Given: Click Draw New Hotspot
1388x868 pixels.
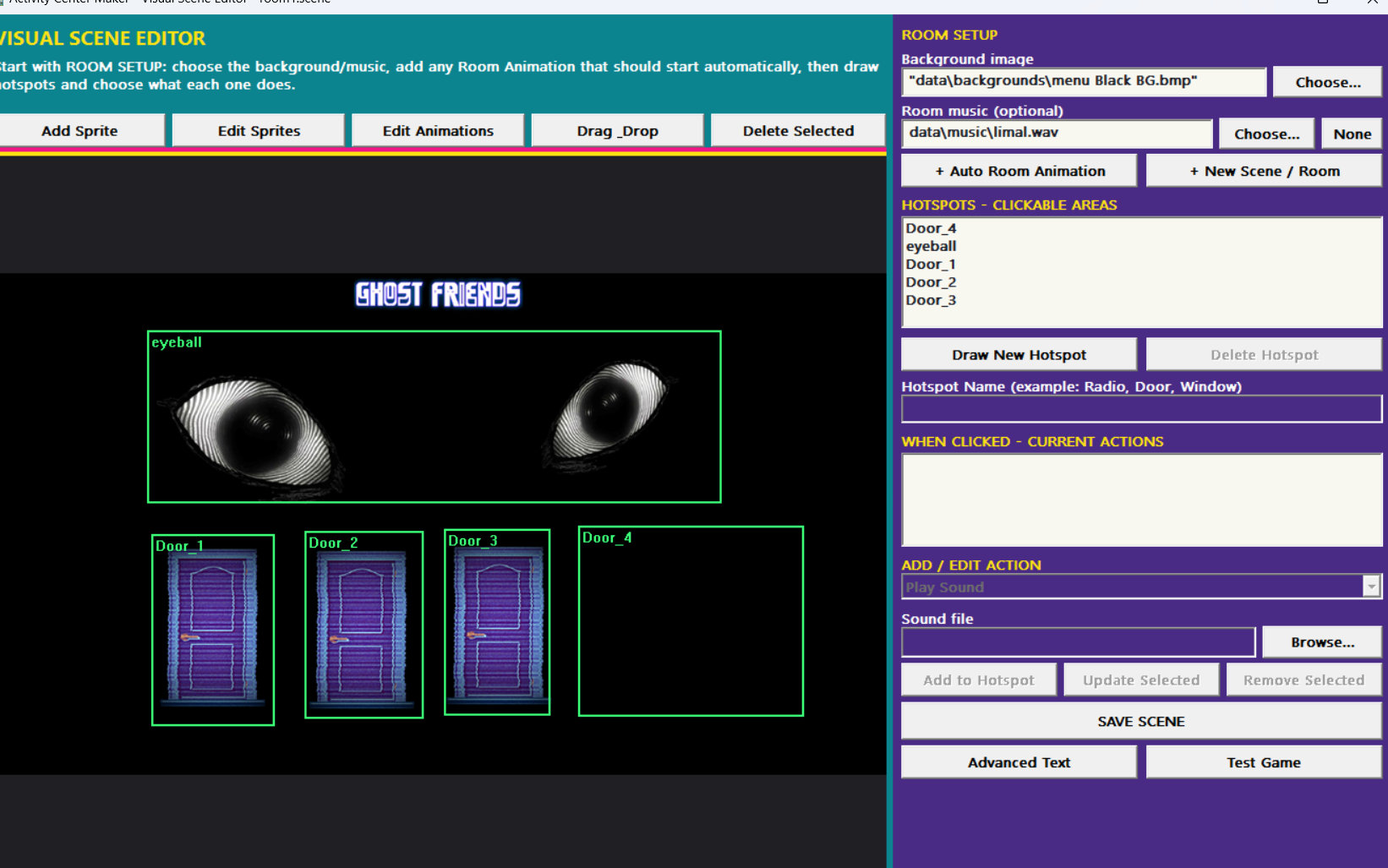Looking at the screenshot, I should pyautogui.click(x=1019, y=355).
